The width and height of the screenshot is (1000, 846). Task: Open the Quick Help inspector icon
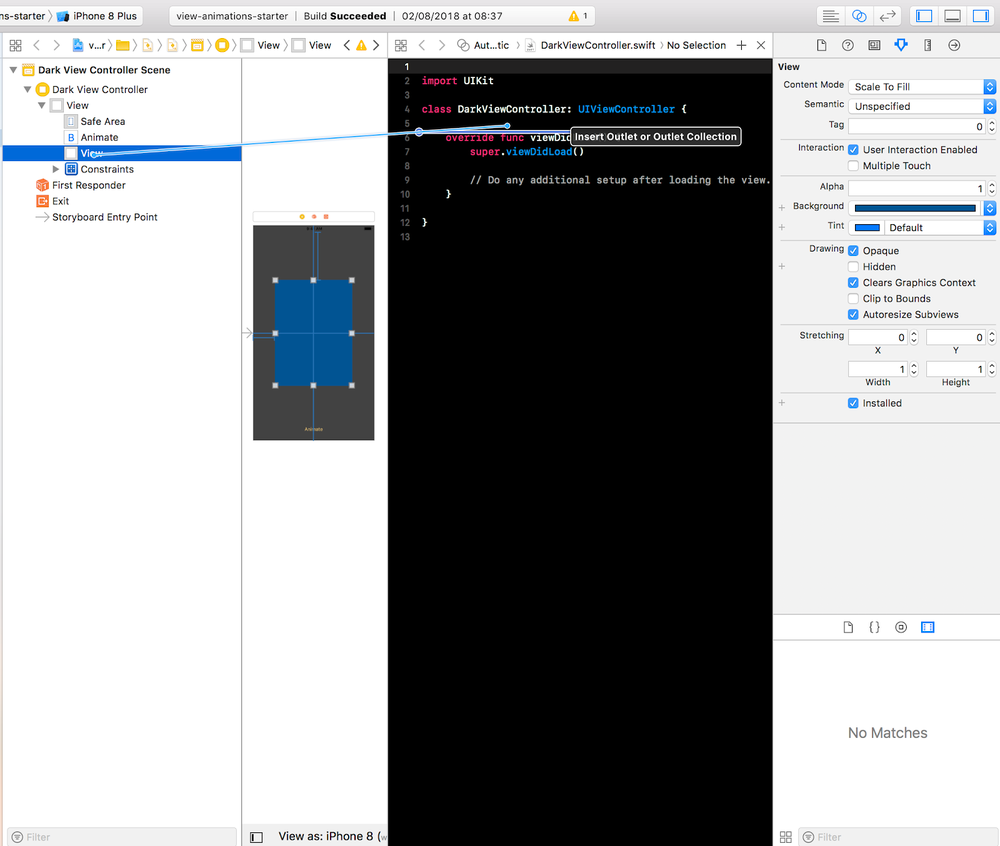pyautogui.click(x=848, y=45)
